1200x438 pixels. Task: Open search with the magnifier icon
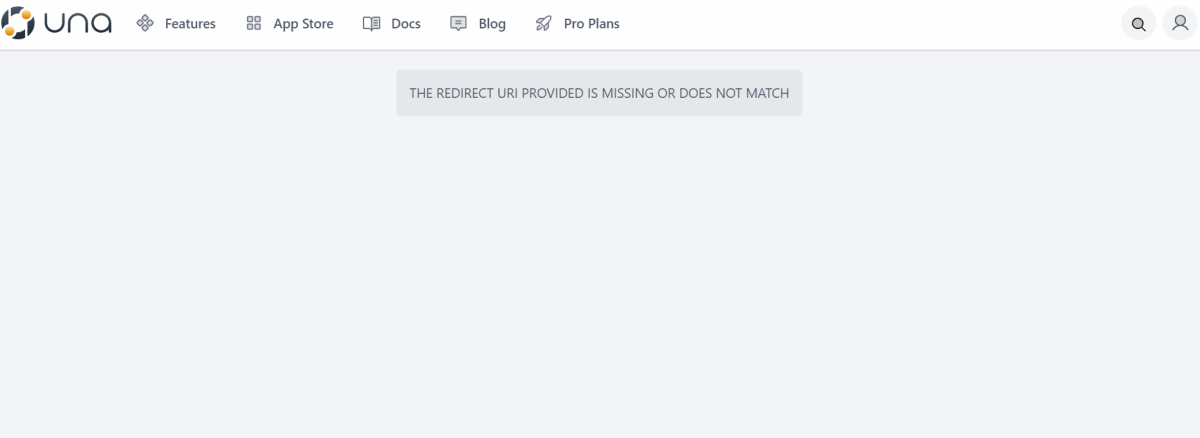pos(1138,24)
